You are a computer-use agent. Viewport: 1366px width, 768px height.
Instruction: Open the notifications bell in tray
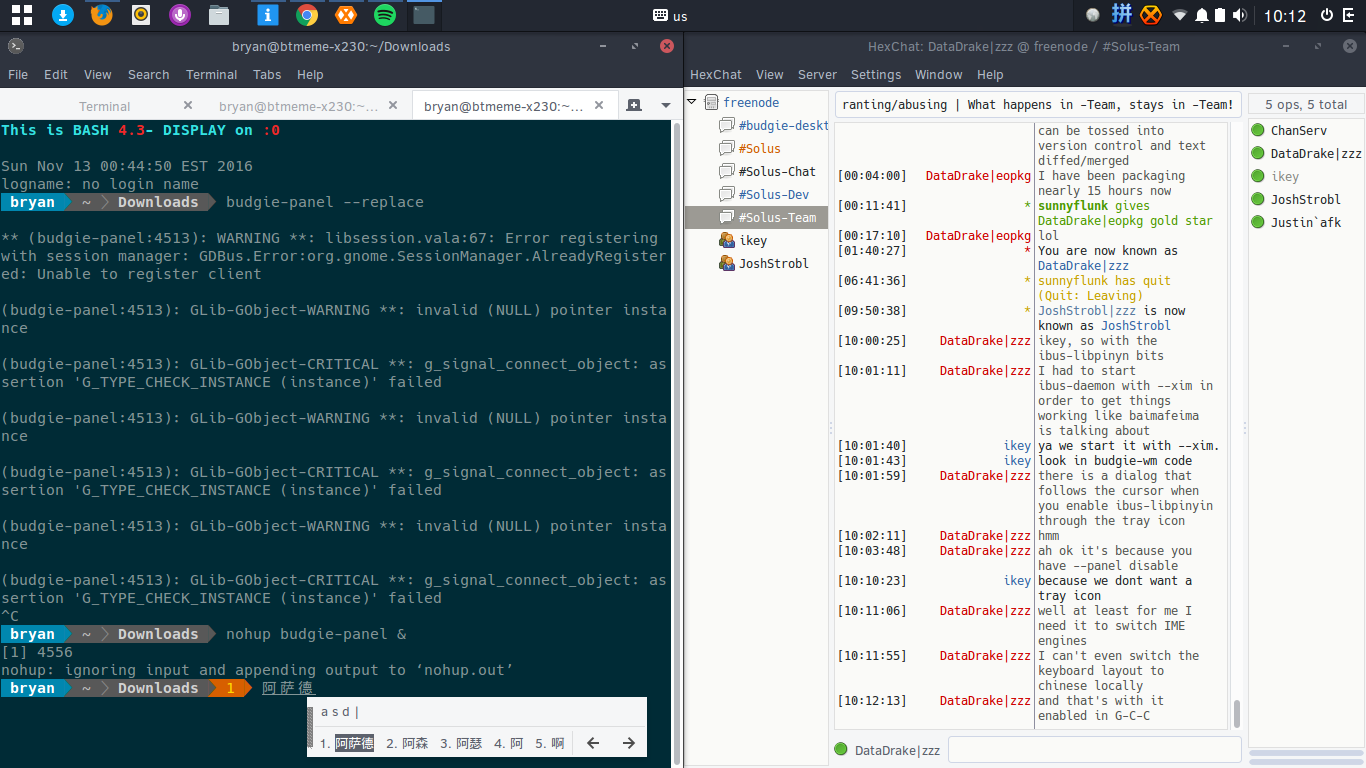[x=1202, y=15]
